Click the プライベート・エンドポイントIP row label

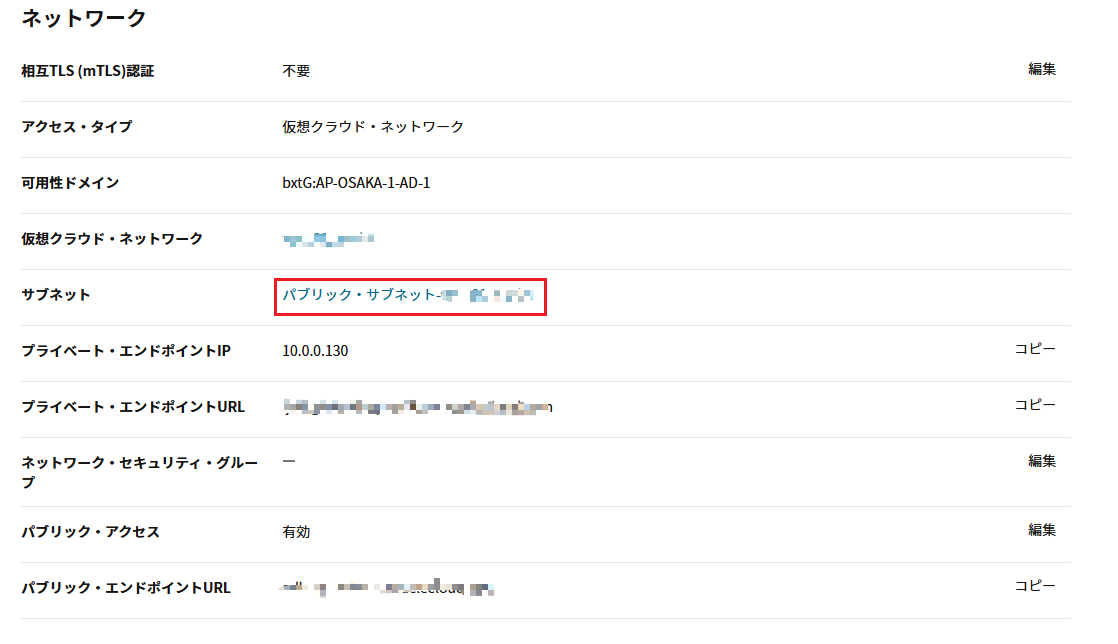coord(126,351)
